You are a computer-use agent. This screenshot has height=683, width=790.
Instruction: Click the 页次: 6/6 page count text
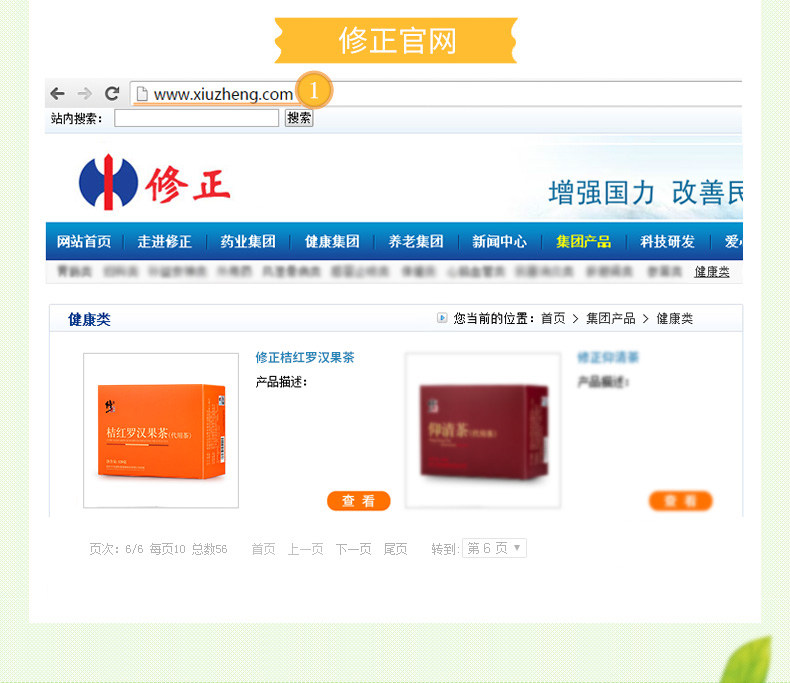click(116, 549)
